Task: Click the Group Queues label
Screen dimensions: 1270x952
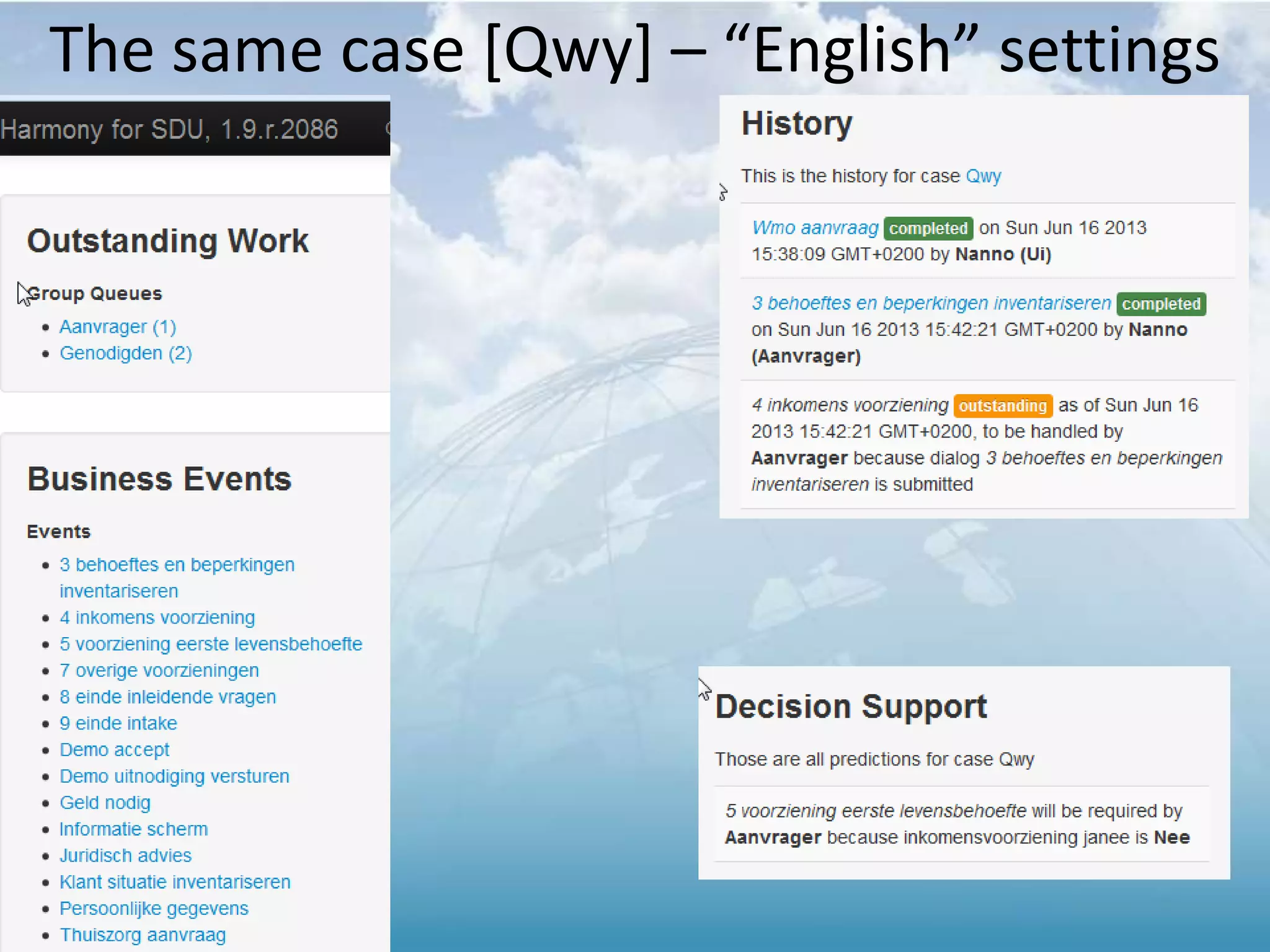Action: pos(95,293)
